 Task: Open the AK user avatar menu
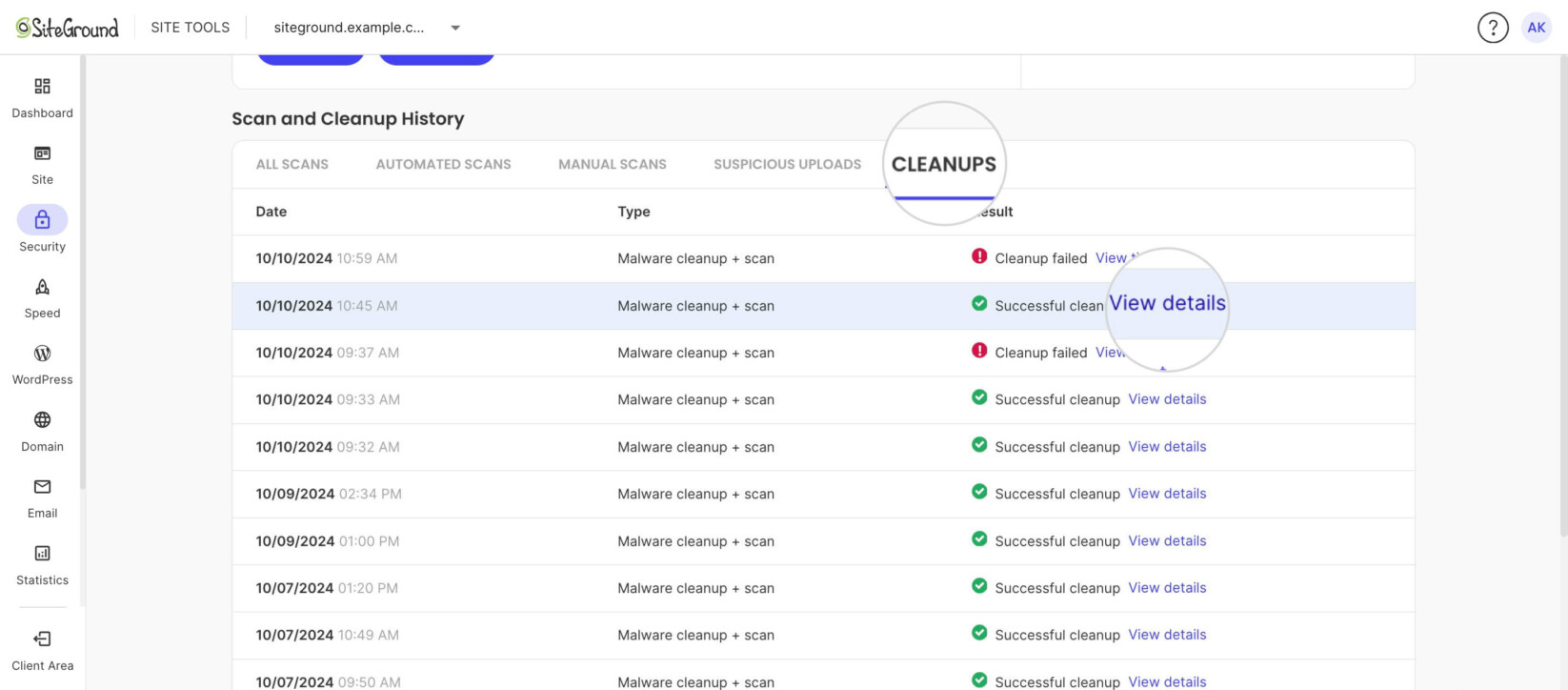pos(1537,28)
